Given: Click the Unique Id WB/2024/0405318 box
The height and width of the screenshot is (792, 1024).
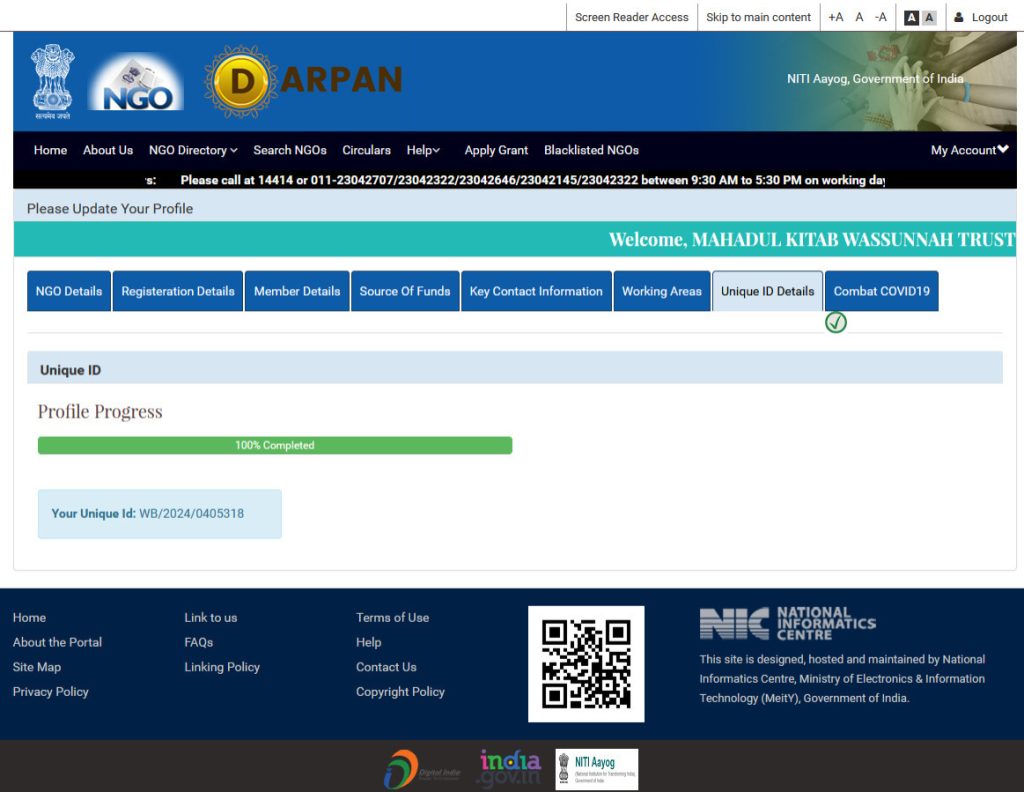Looking at the screenshot, I should [160, 514].
